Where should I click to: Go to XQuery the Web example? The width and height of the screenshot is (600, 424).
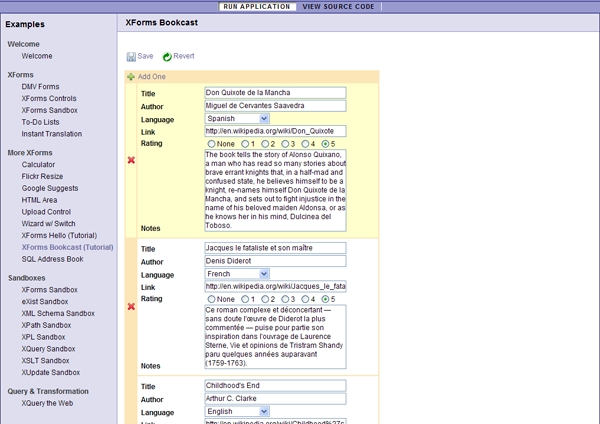pyautogui.click(x=47, y=403)
